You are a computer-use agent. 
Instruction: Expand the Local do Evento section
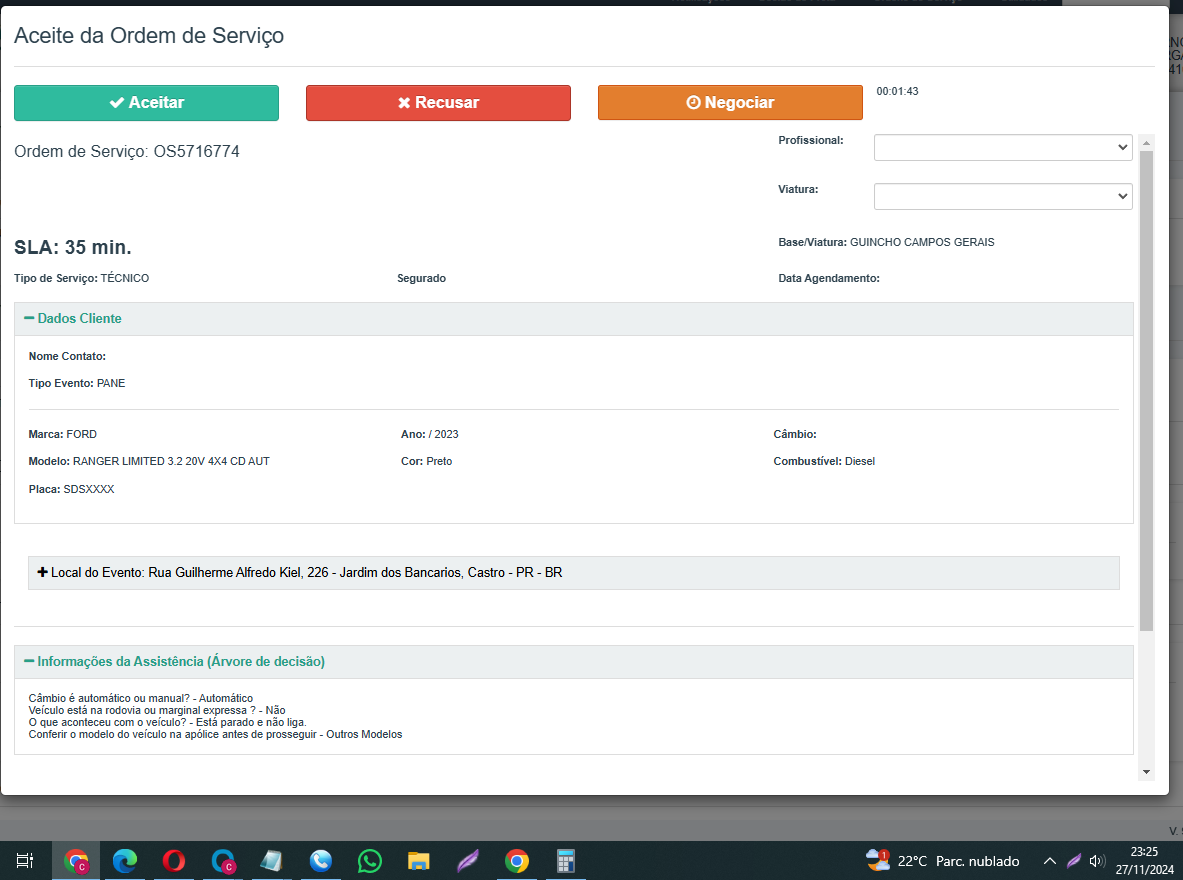point(43,573)
